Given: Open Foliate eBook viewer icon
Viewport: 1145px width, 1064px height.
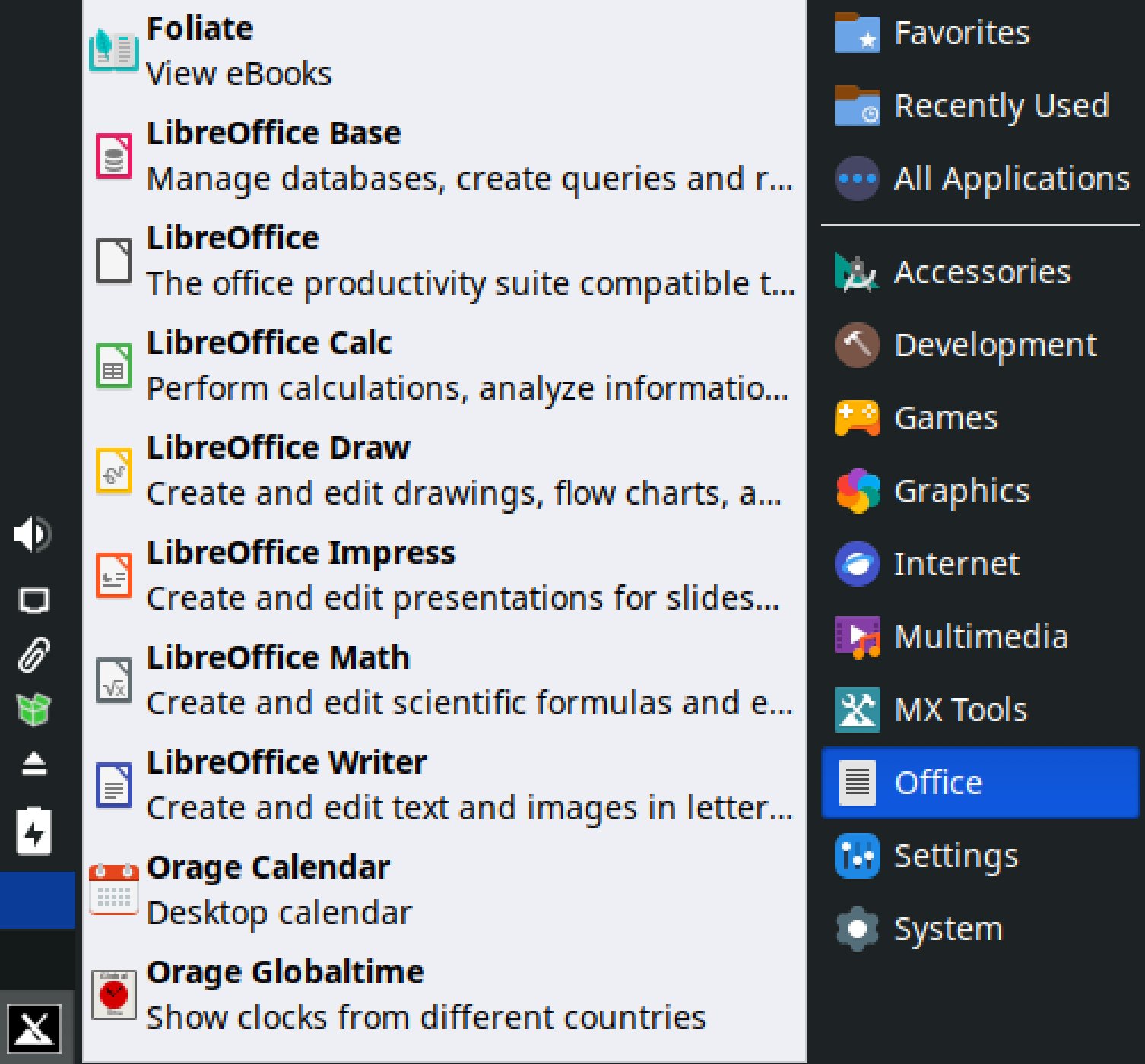Looking at the screenshot, I should pos(113,51).
